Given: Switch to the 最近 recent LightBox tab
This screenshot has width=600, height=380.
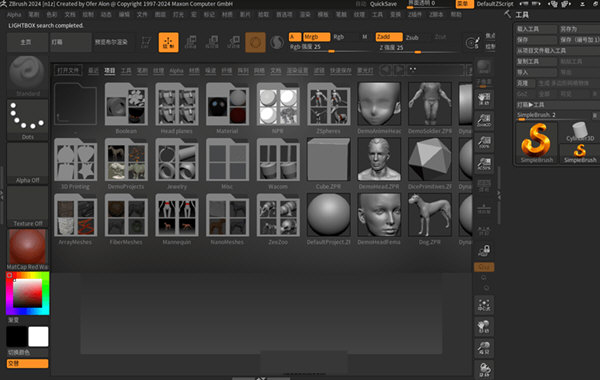Looking at the screenshot, I should (x=93, y=70).
